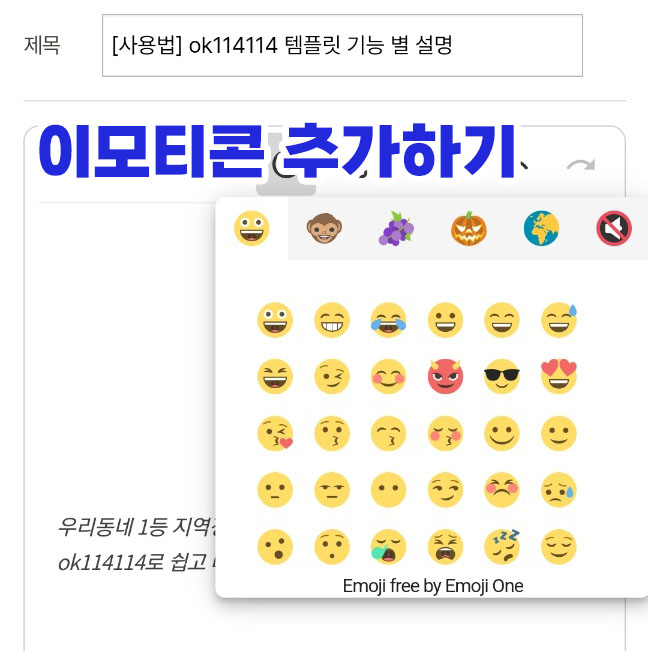Insert the kiss with heart emoji
648x651 pixels.
point(275,433)
